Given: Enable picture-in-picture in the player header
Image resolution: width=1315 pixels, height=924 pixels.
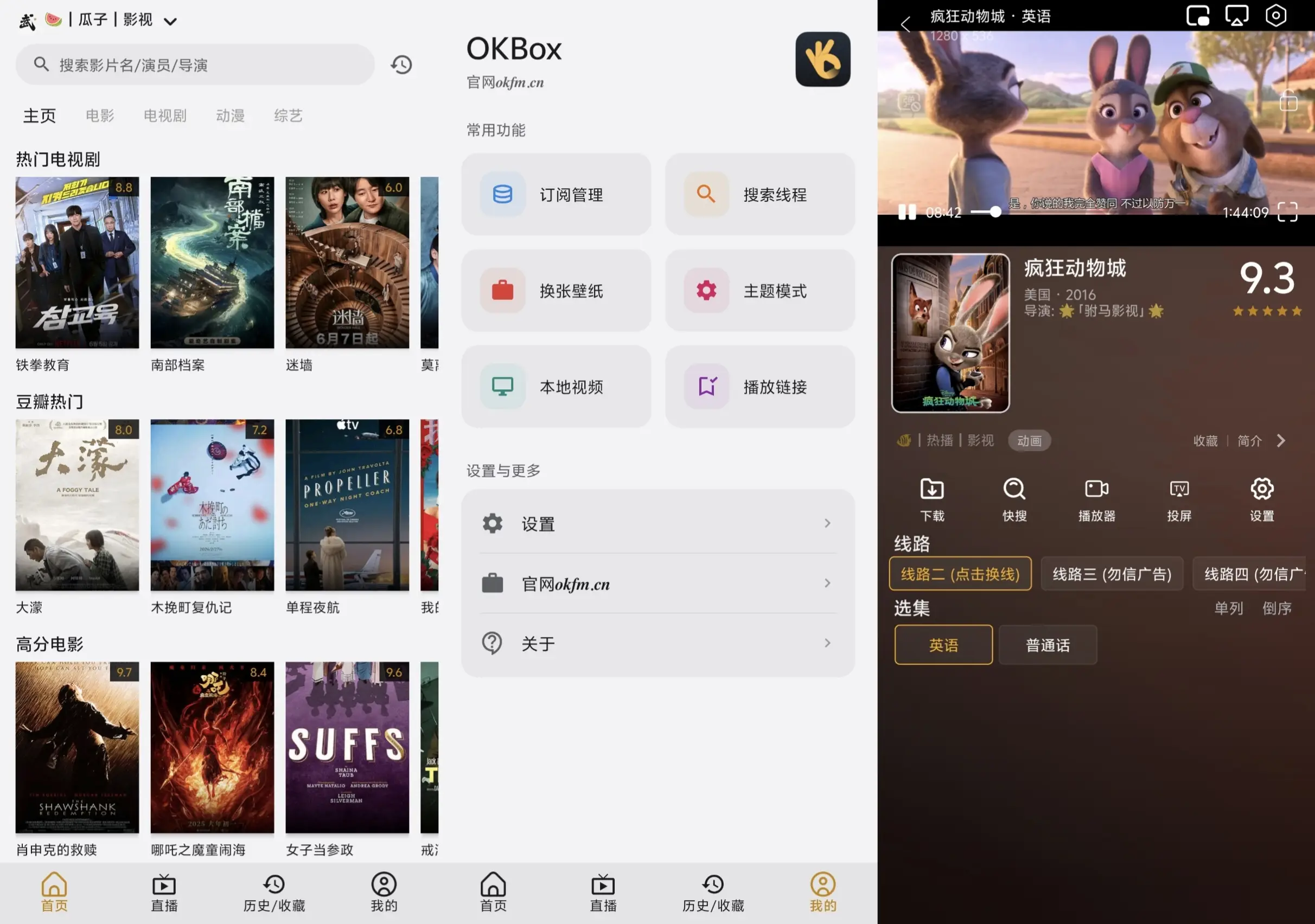Looking at the screenshot, I should [x=1198, y=16].
